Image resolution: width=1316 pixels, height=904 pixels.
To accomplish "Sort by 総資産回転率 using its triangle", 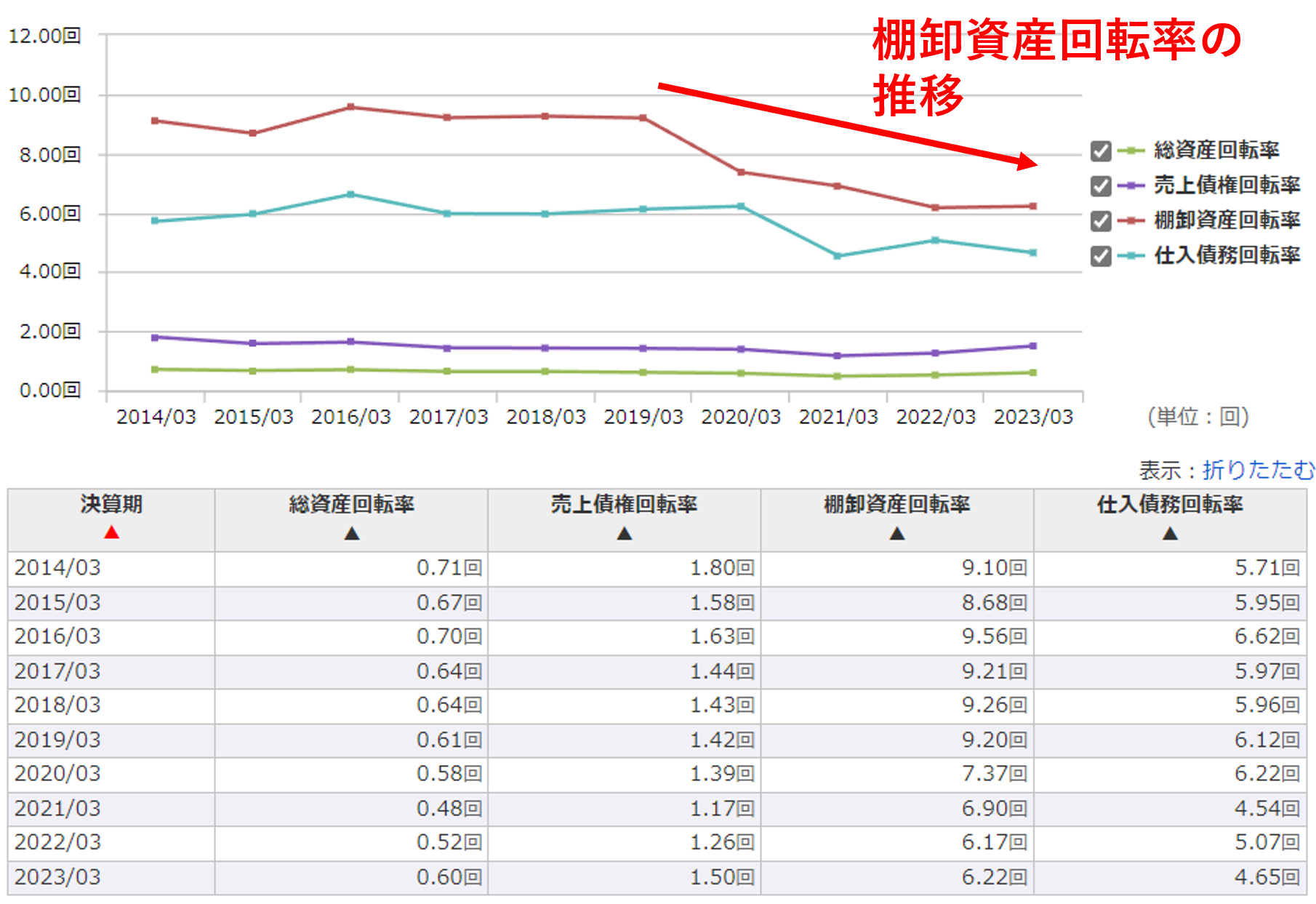I will click(x=352, y=534).
